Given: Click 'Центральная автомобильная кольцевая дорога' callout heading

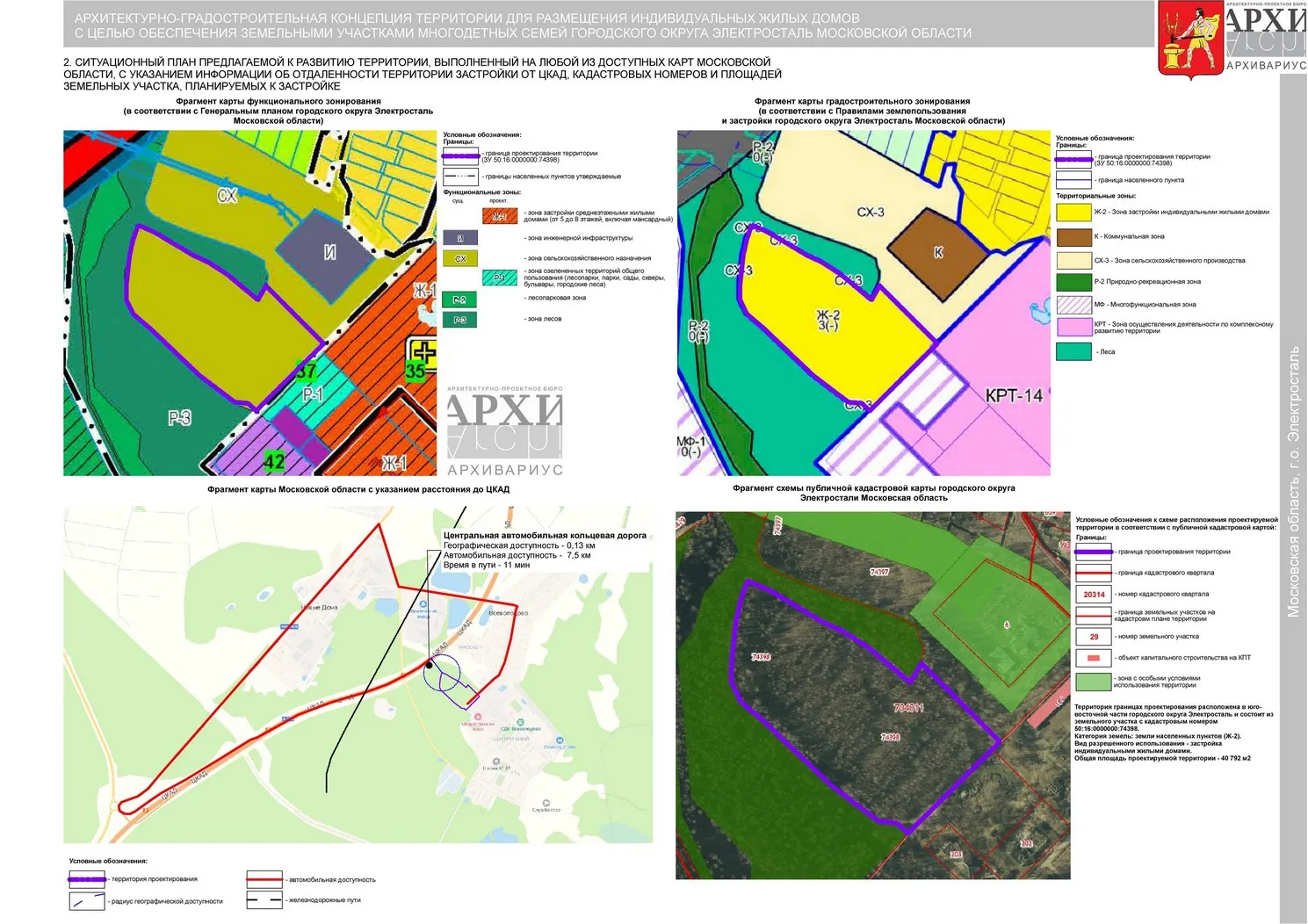Looking at the screenshot, I should (545, 535).
